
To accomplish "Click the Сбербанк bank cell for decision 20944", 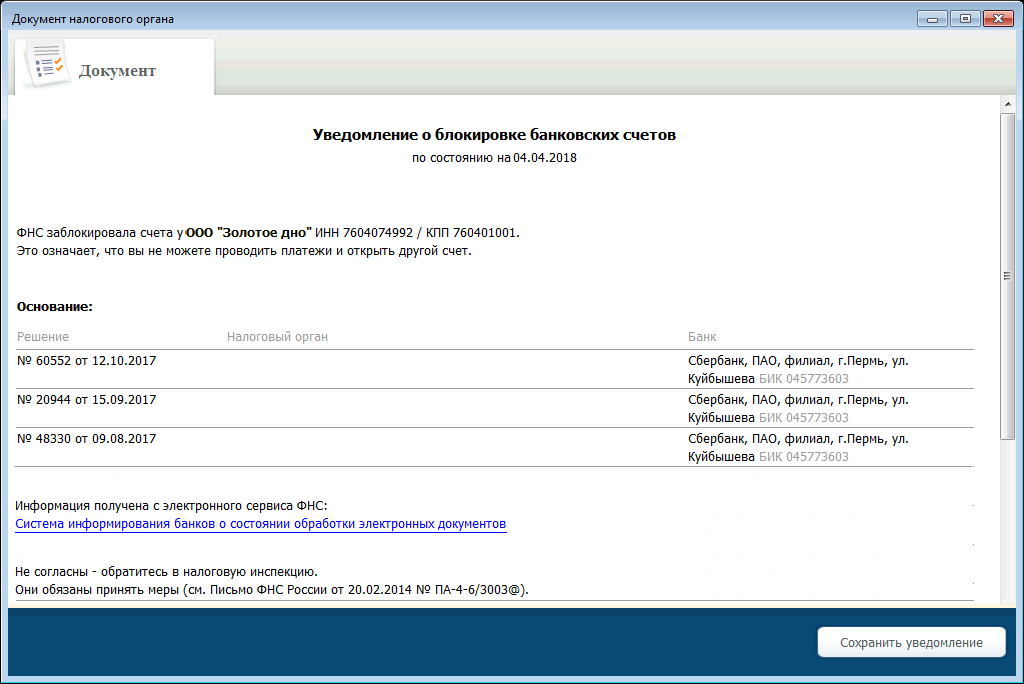I will pyautogui.click(x=798, y=408).
